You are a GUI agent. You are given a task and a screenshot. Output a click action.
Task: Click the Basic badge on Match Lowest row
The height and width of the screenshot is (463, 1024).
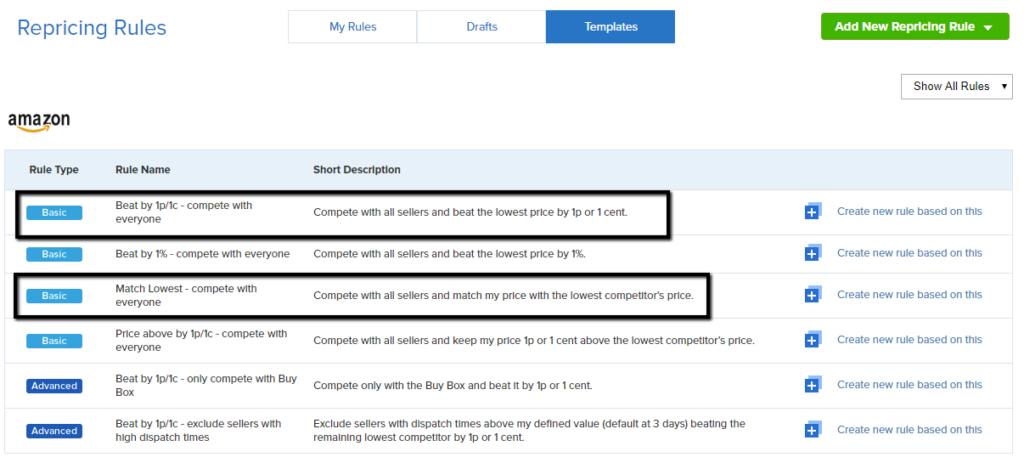54,296
